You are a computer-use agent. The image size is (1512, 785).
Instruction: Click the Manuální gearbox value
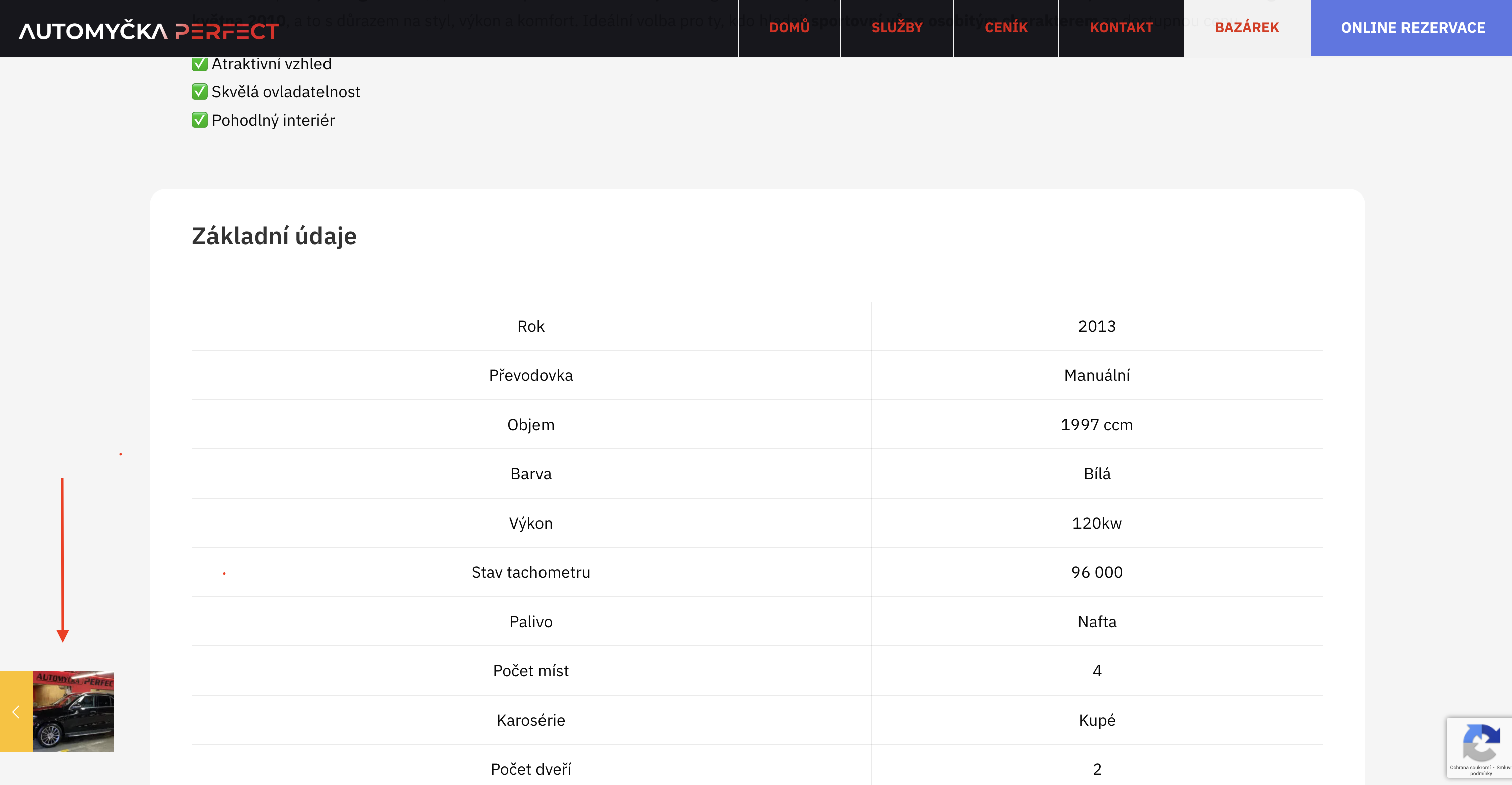1097,376
